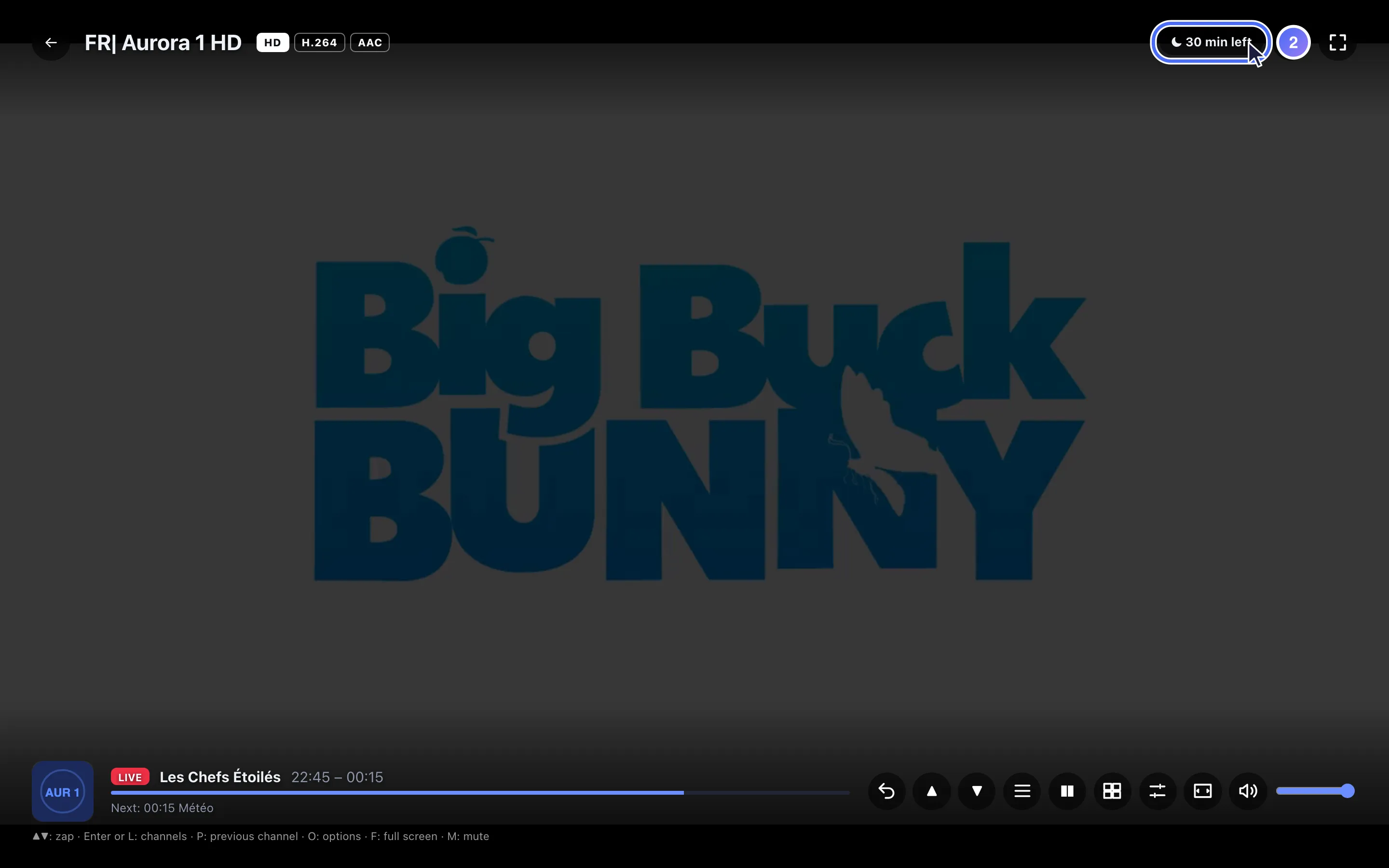
Task: Change the aspect ratio fit mode
Action: 1202,791
